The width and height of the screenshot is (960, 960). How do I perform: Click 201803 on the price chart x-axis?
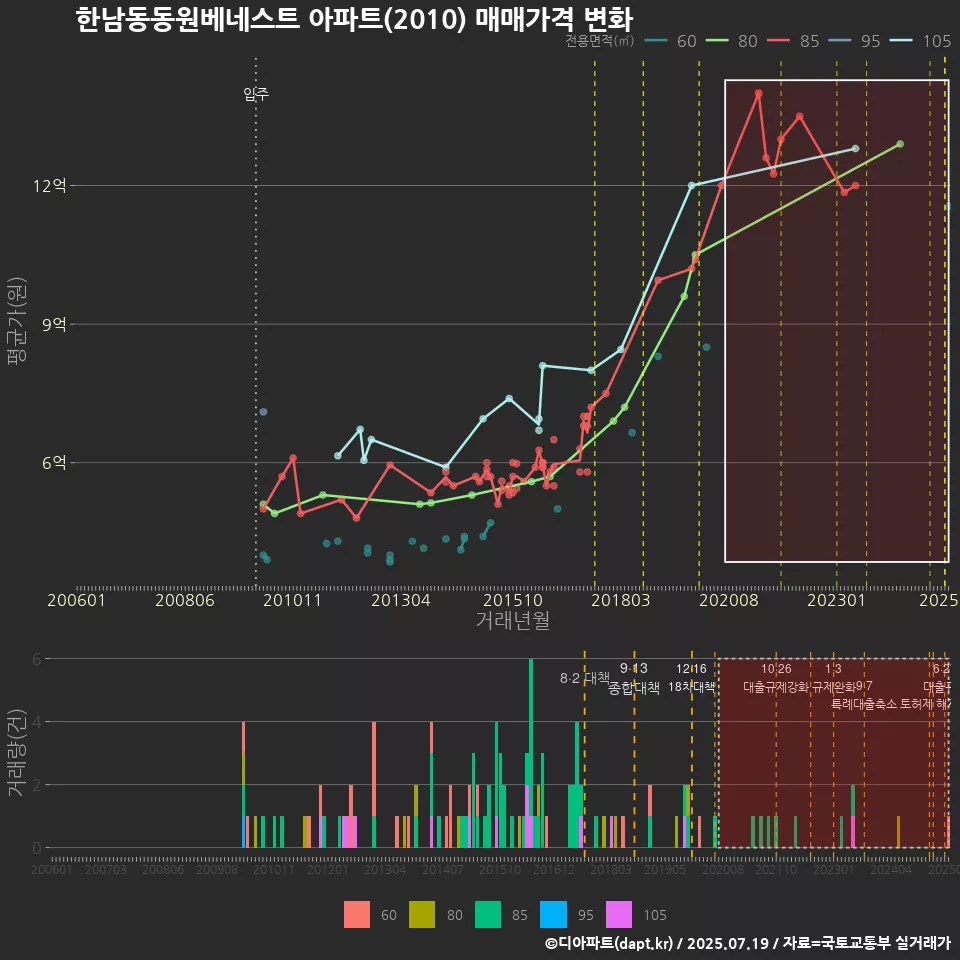coord(620,600)
